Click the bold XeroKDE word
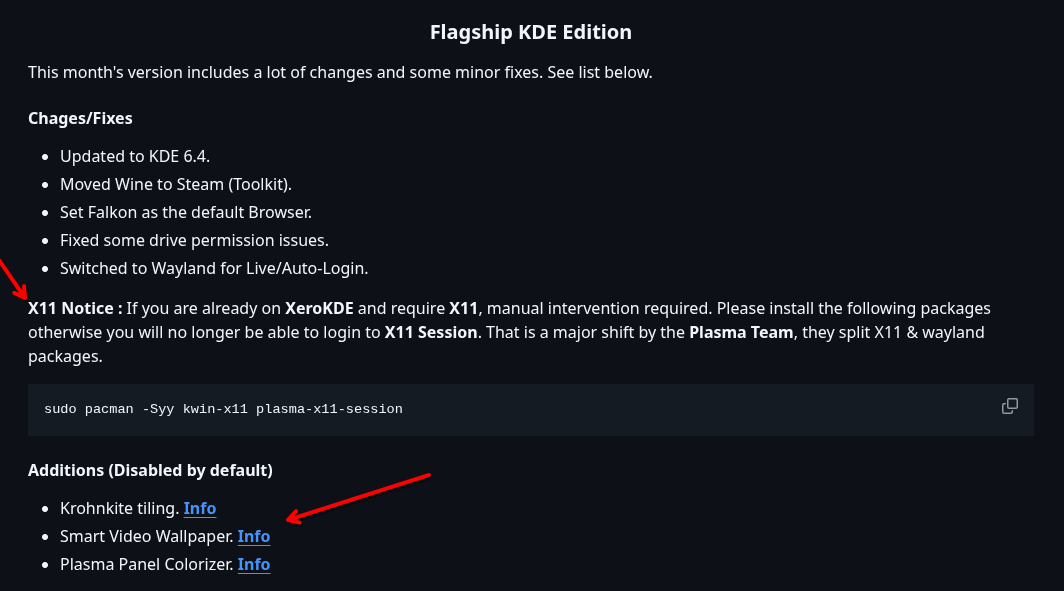This screenshot has height=591, width=1064. tap(319, 308)
